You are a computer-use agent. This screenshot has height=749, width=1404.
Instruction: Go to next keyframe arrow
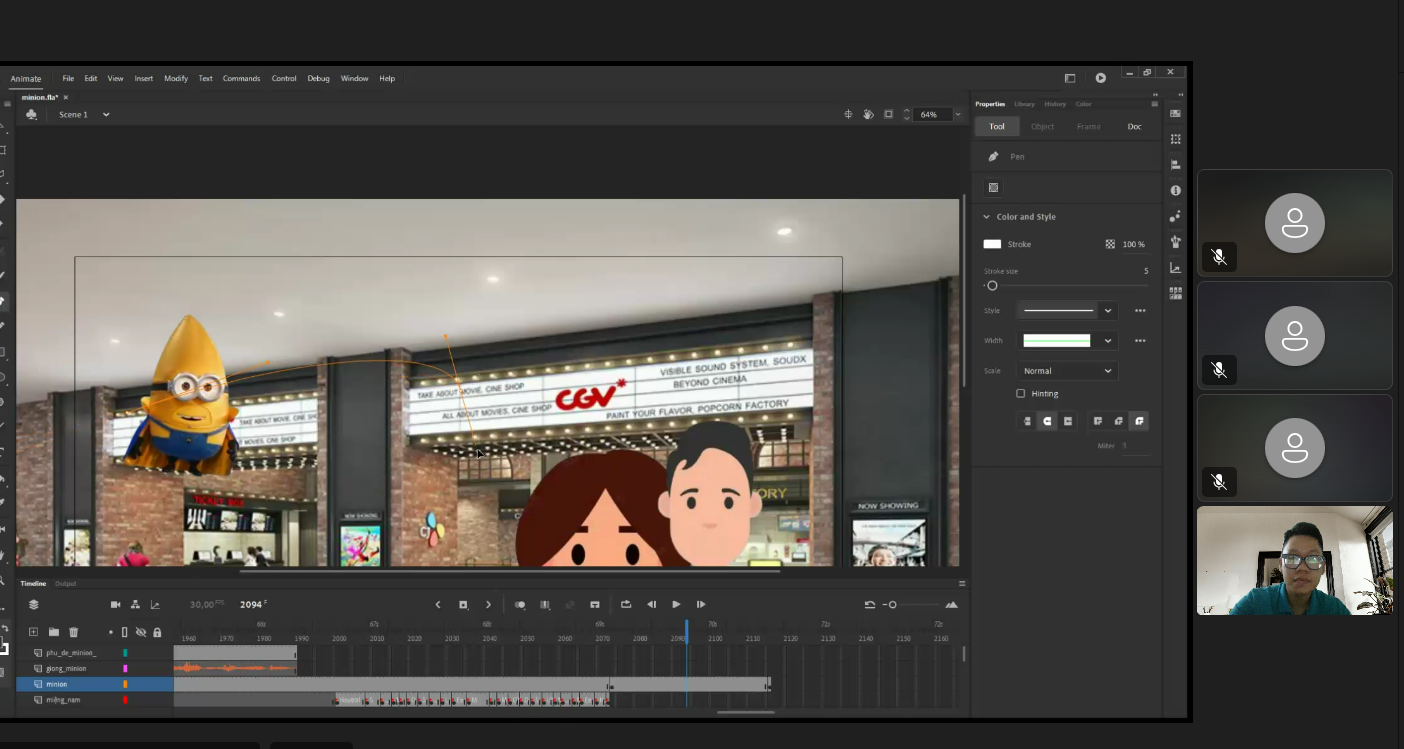click(x=488, y=604)
